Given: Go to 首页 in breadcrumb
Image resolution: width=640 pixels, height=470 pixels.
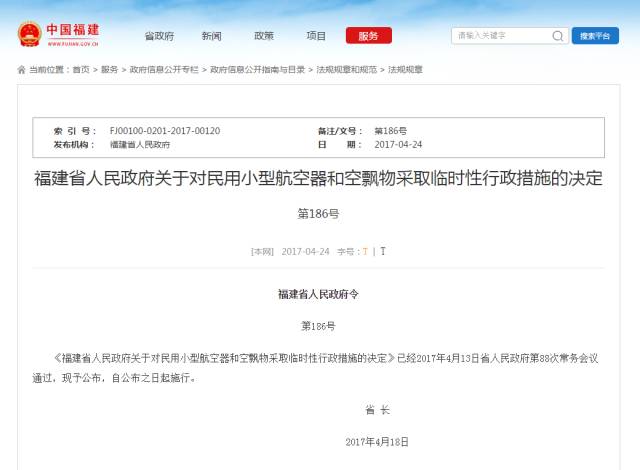Looking at the screenshot, I should click(x=81, y=70).
